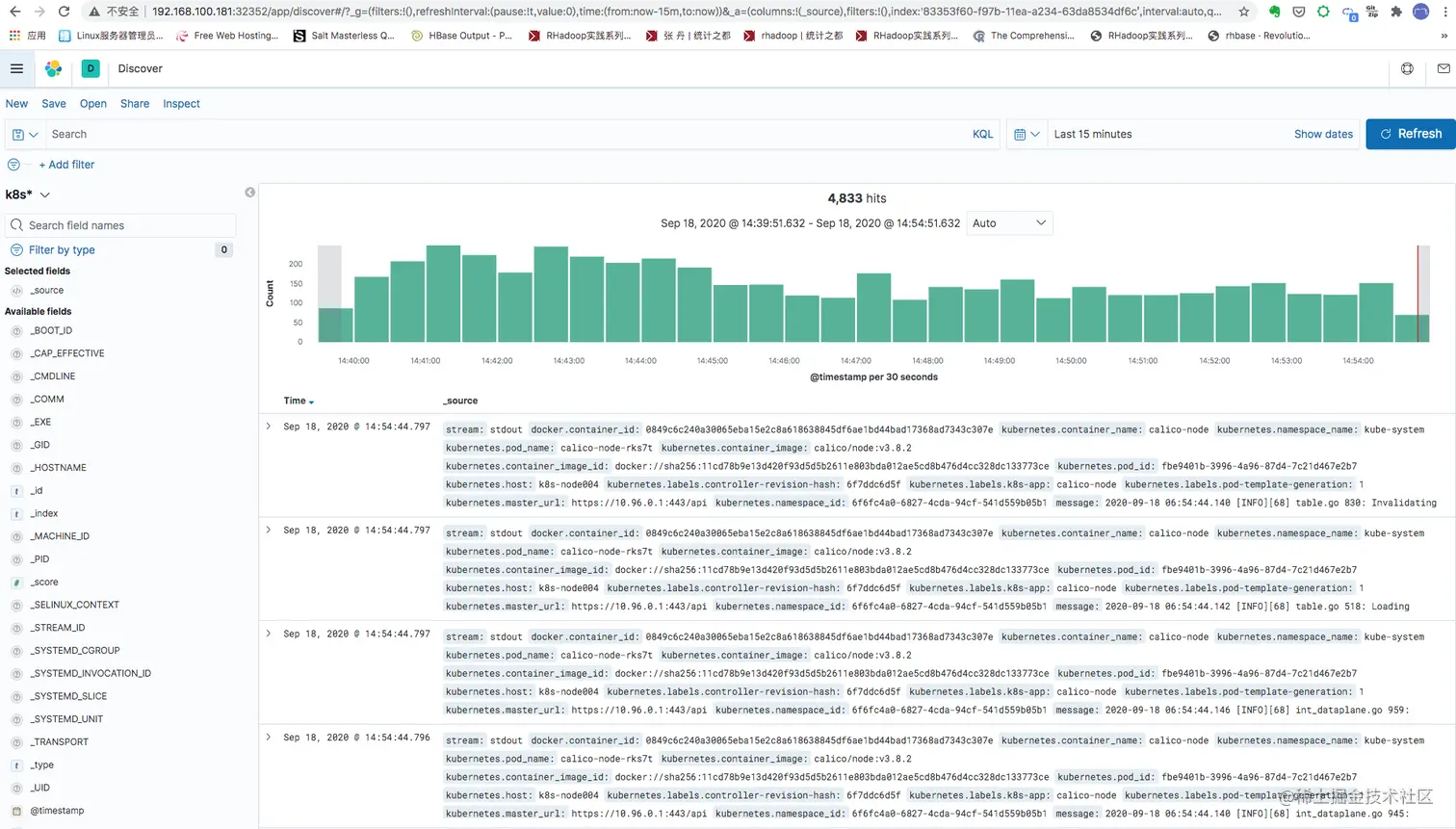
Task: Open the Kibana hamburger navigation menu
Action: coord(16,68)
